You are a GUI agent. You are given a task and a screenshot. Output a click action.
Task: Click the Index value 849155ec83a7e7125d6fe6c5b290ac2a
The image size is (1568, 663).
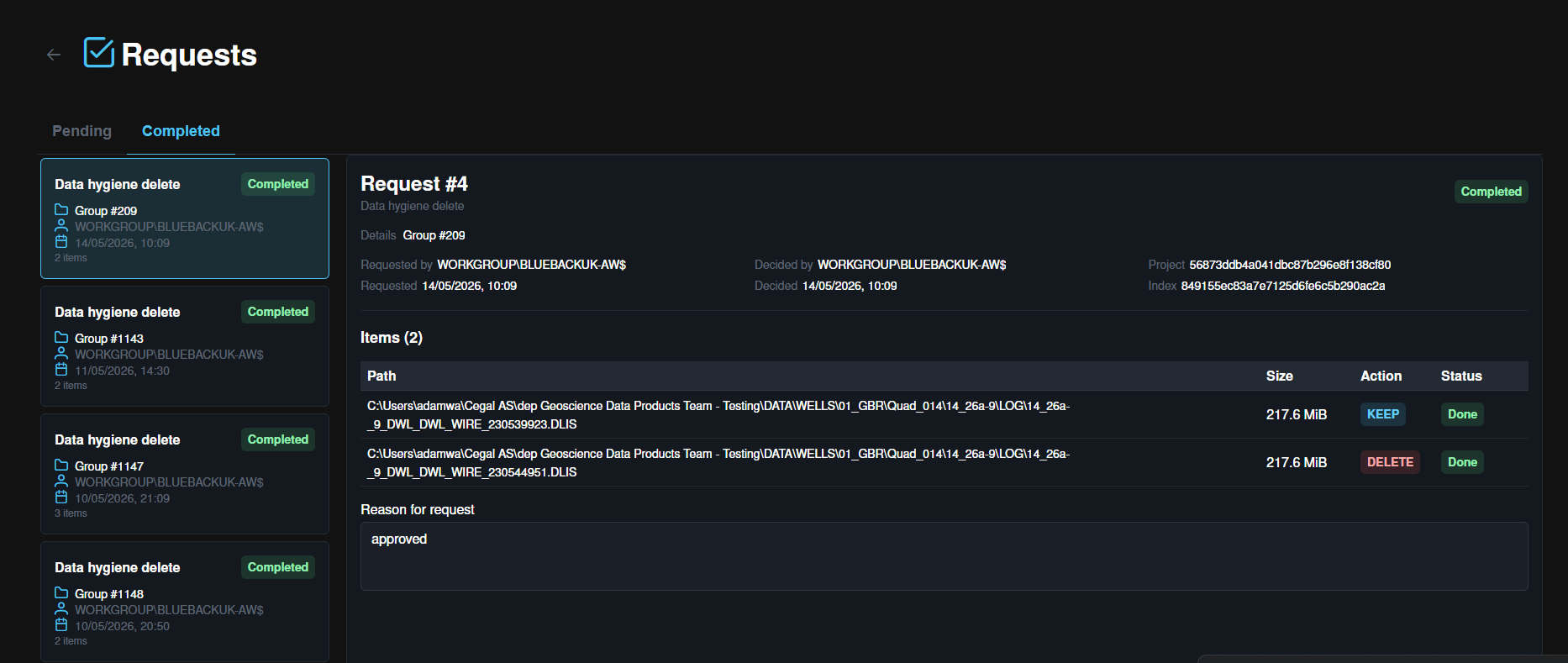click(1283, 286)
